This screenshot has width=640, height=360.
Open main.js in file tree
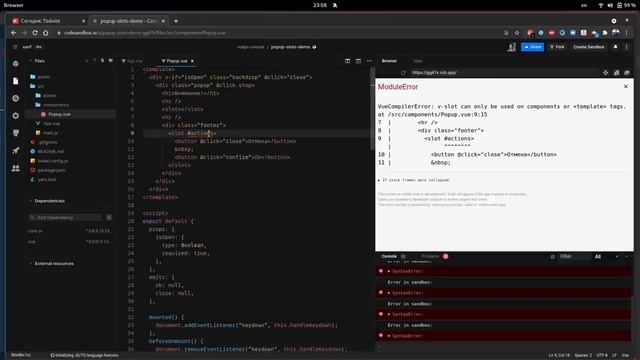coord(50,133)
